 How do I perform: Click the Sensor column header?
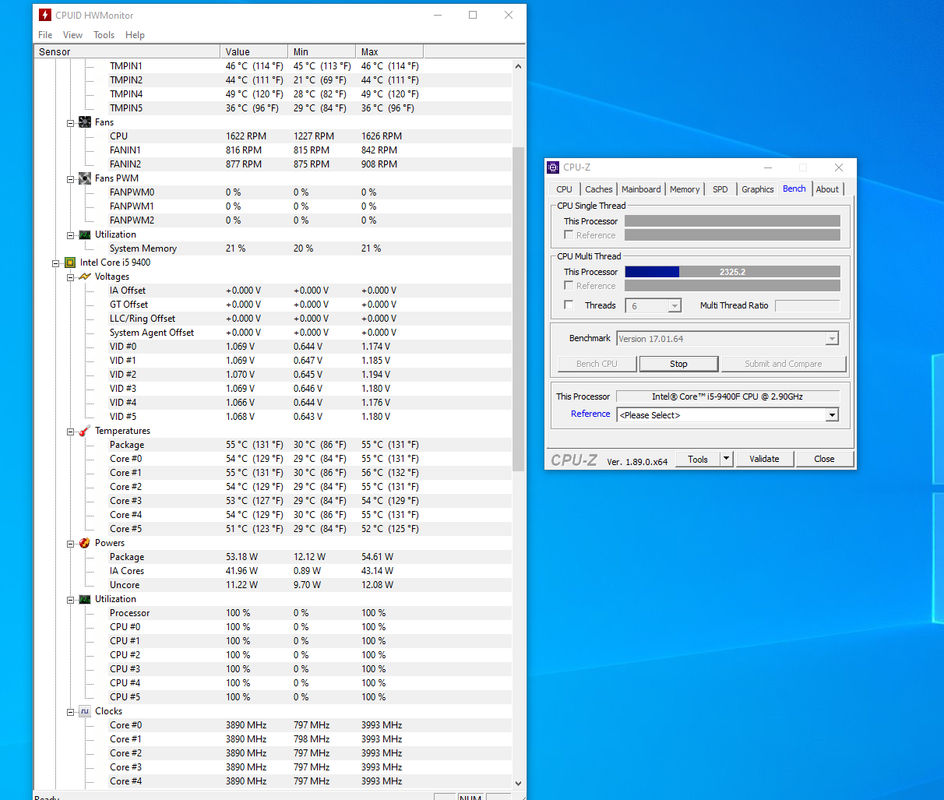[x=127, y=52]
